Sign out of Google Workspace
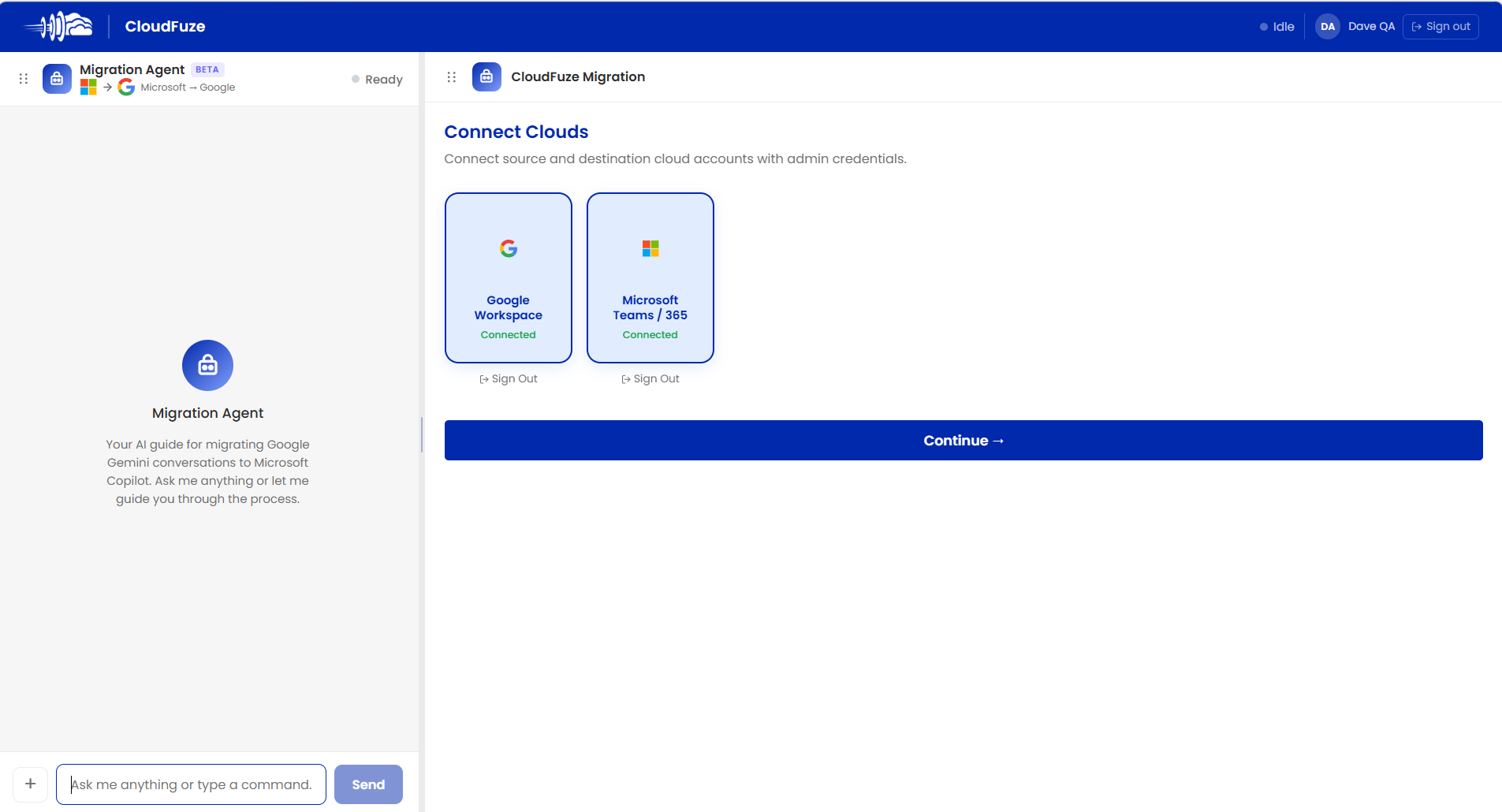This screenshot has height=812, width=1502. pyautogui.click(x=509, y=379)
